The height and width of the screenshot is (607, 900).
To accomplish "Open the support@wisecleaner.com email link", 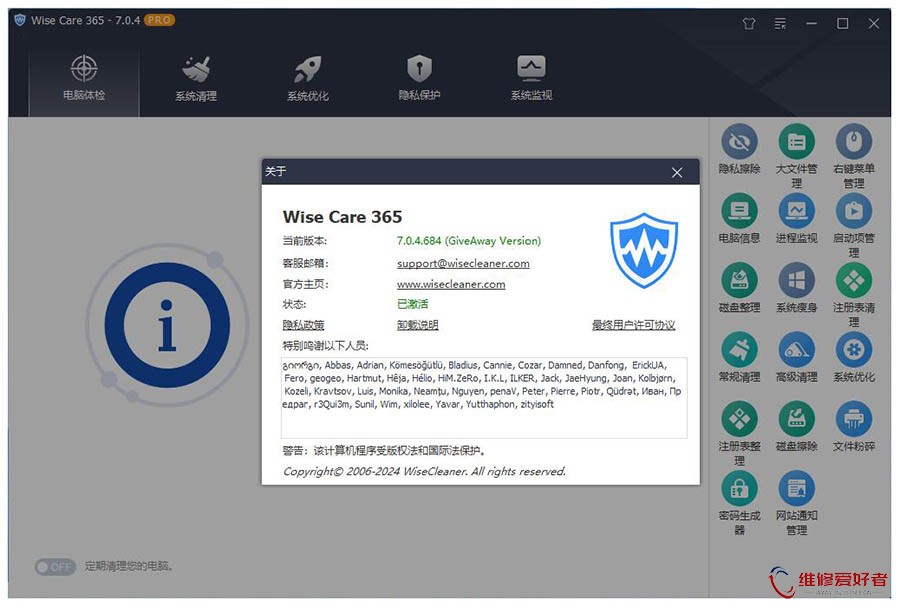I will [463, 263].
